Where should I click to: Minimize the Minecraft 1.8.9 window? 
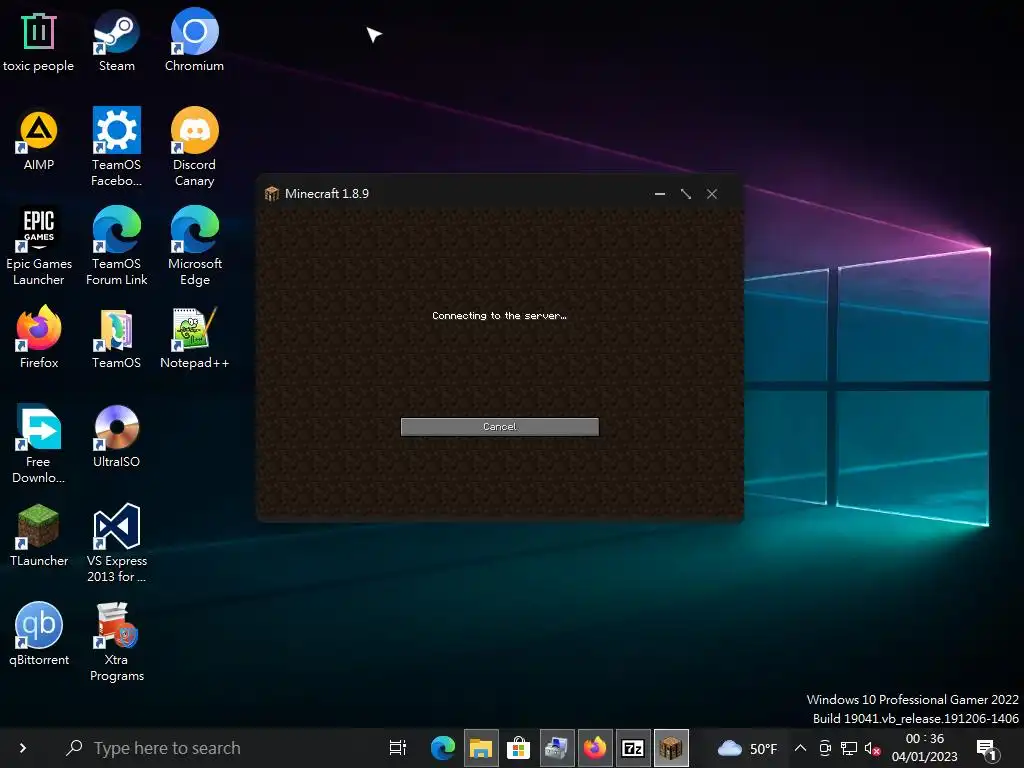click(x=660, y=194)
